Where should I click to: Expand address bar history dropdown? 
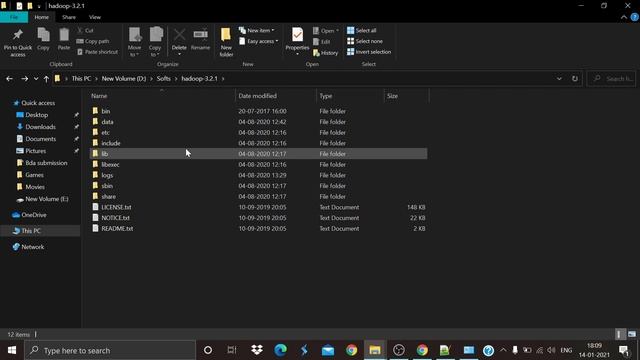tap(559, 79)
